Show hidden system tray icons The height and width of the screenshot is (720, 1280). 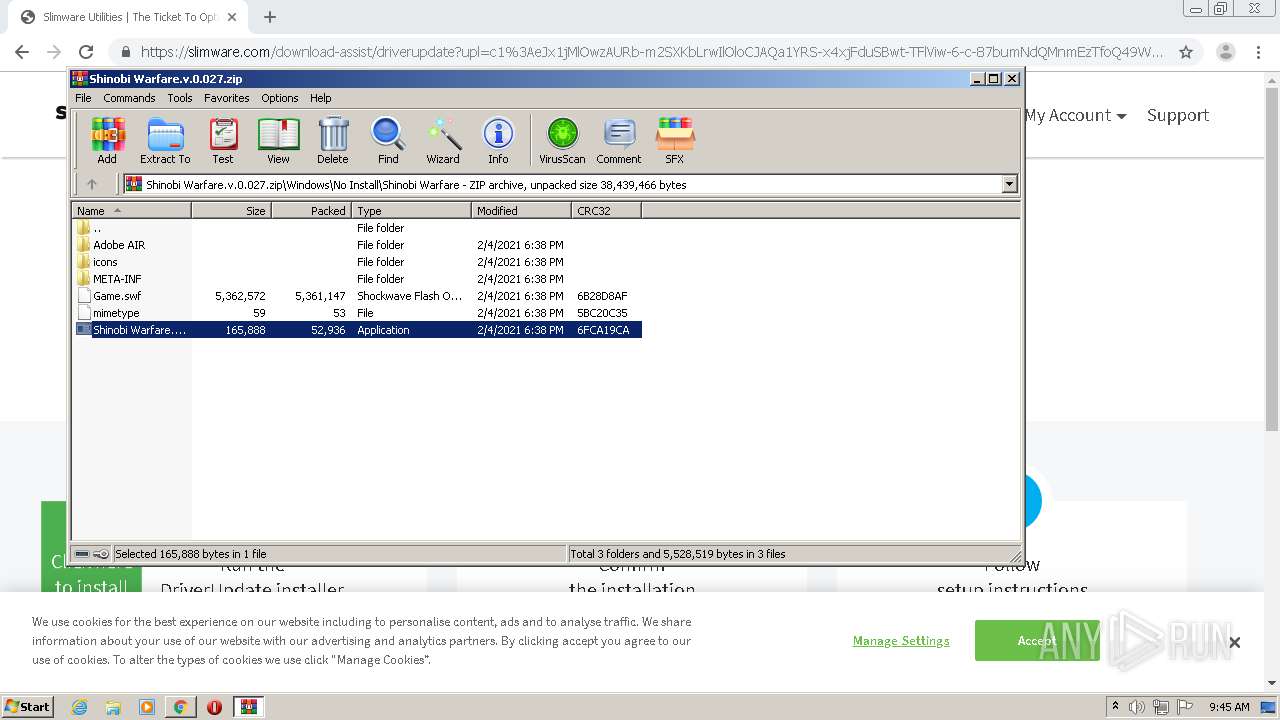click(1115, 707)
